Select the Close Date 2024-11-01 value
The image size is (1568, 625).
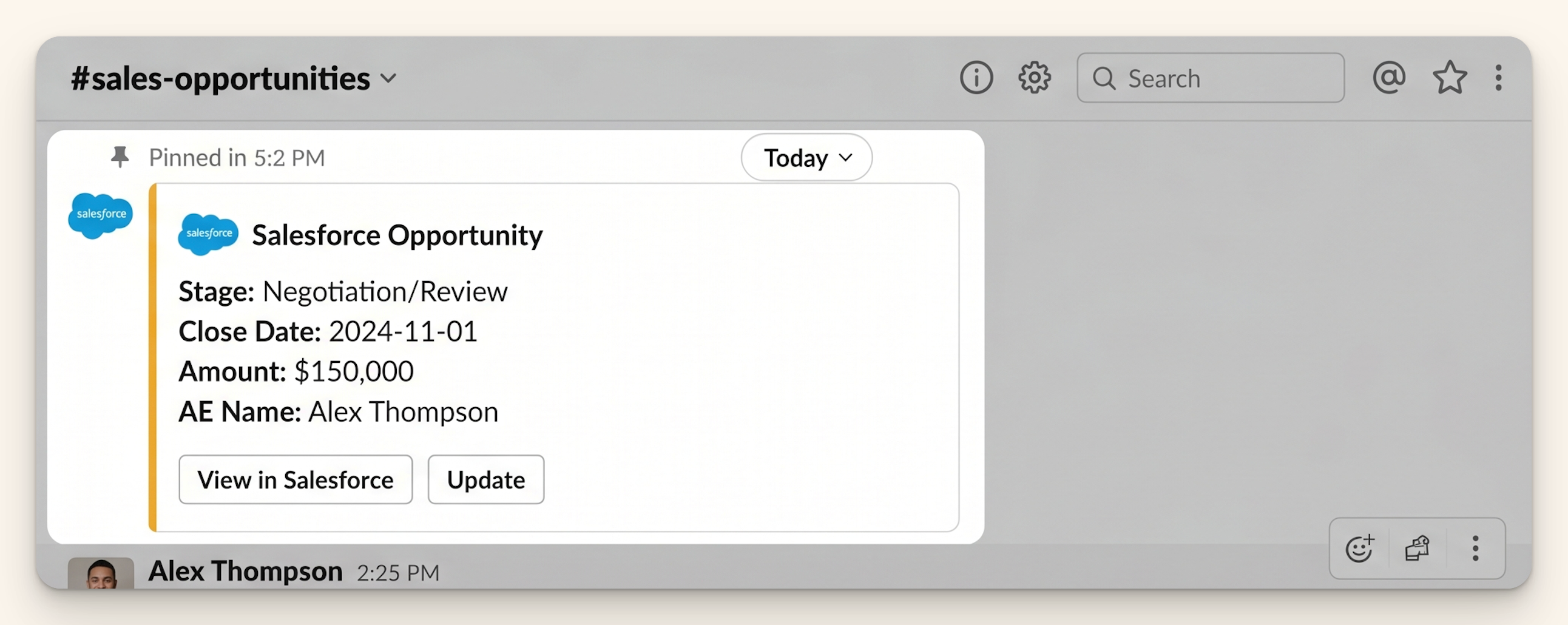[403, 332]
